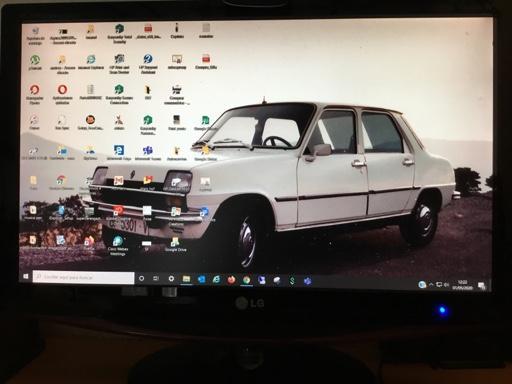
Task: Open Firefox from the taskbar
Action: tap(231, 280)
